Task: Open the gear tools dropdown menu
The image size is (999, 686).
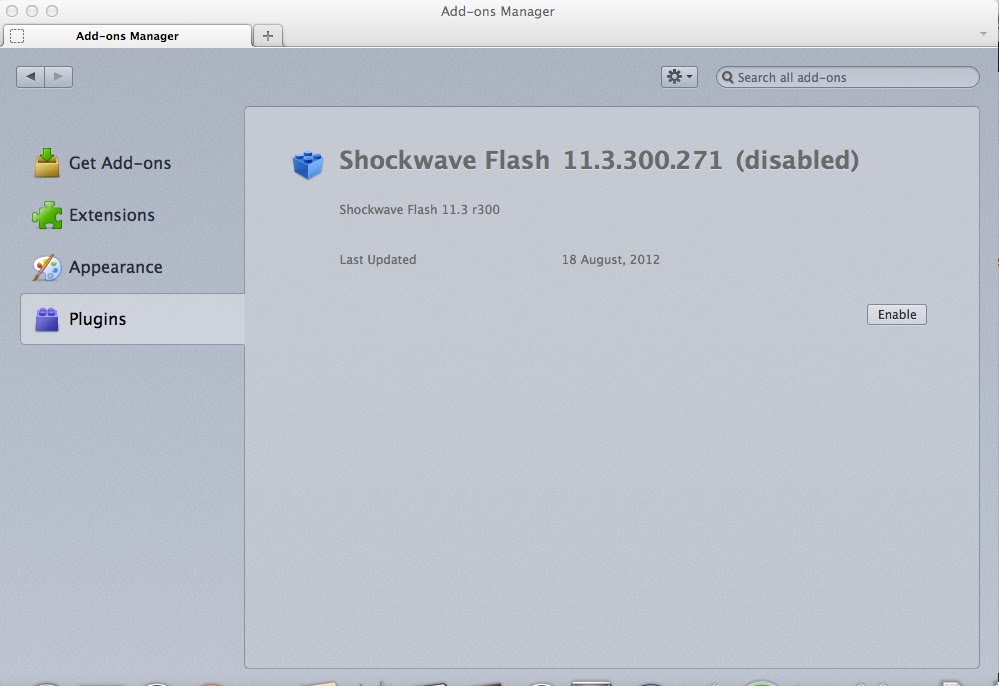Action: pos(679,77)
